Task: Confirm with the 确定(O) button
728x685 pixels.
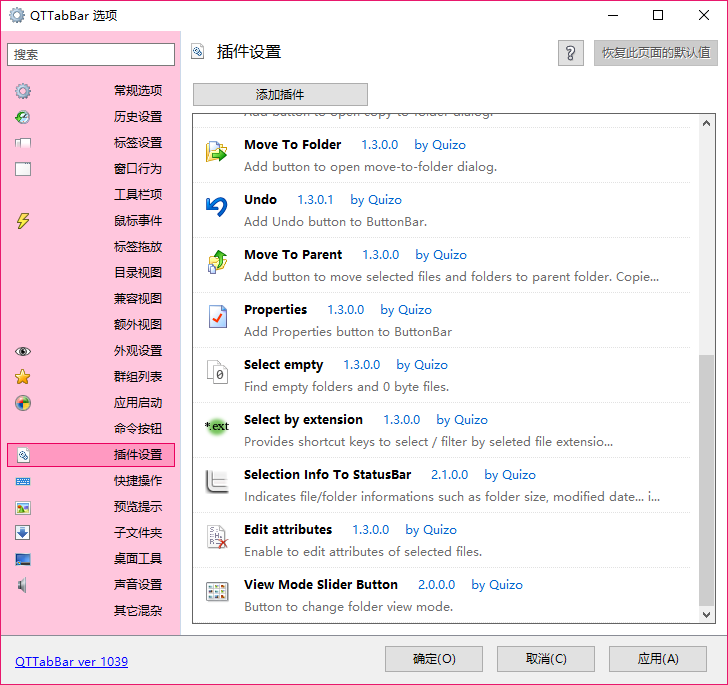Action: 434,659
